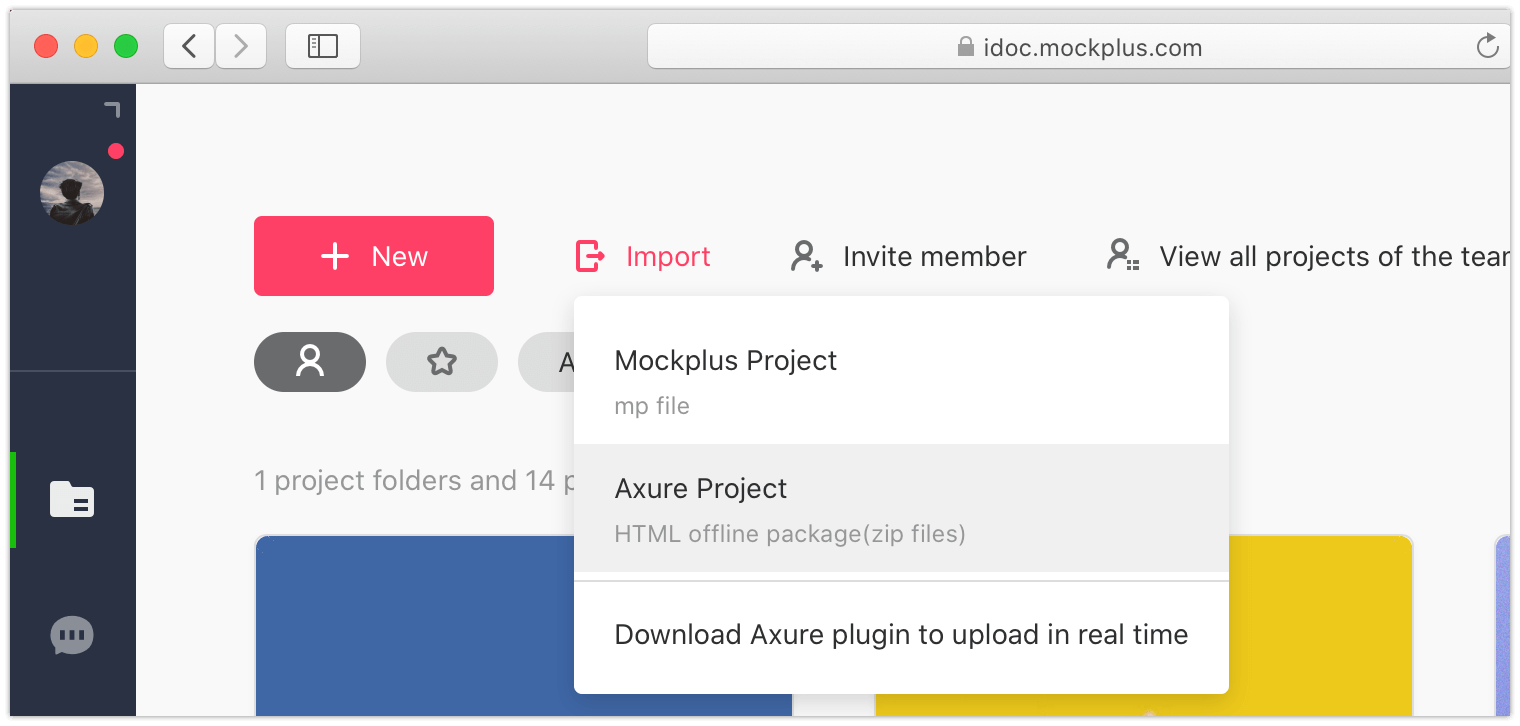1520x726 pixels.
Task: Click the profile avatar with notification dot
Action: click(x=71, y=192)
